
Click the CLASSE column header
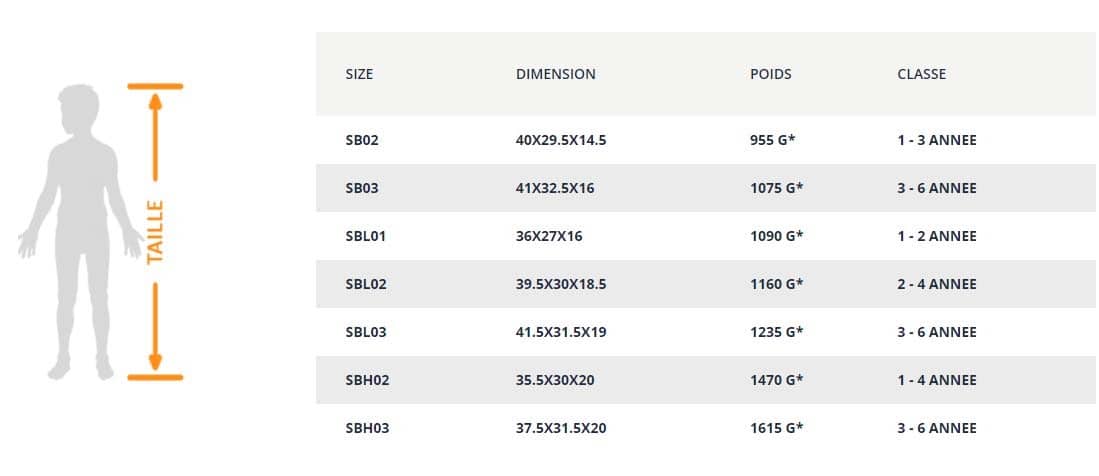click(921, 74)
